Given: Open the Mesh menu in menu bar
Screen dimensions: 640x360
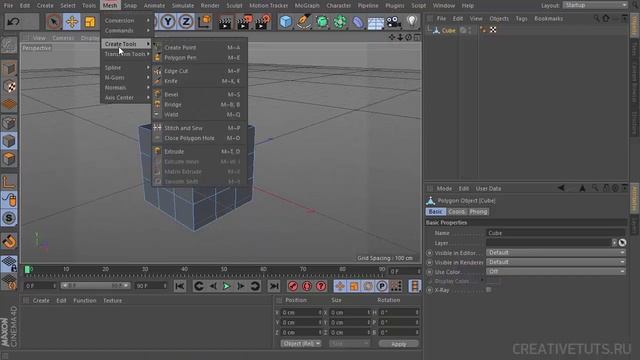Looking at the screenshot, I should pyautogui.click(x=110, y=6).
